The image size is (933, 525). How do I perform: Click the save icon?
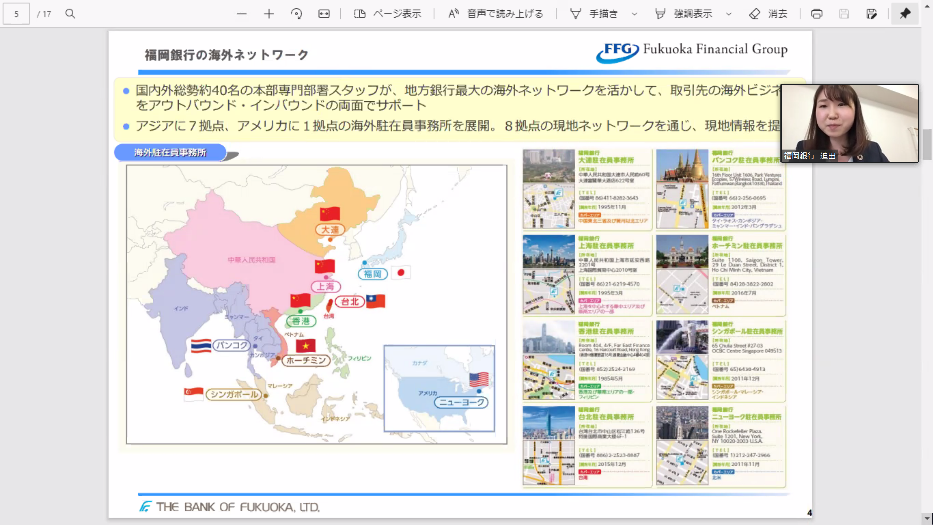tap(844, 13)
